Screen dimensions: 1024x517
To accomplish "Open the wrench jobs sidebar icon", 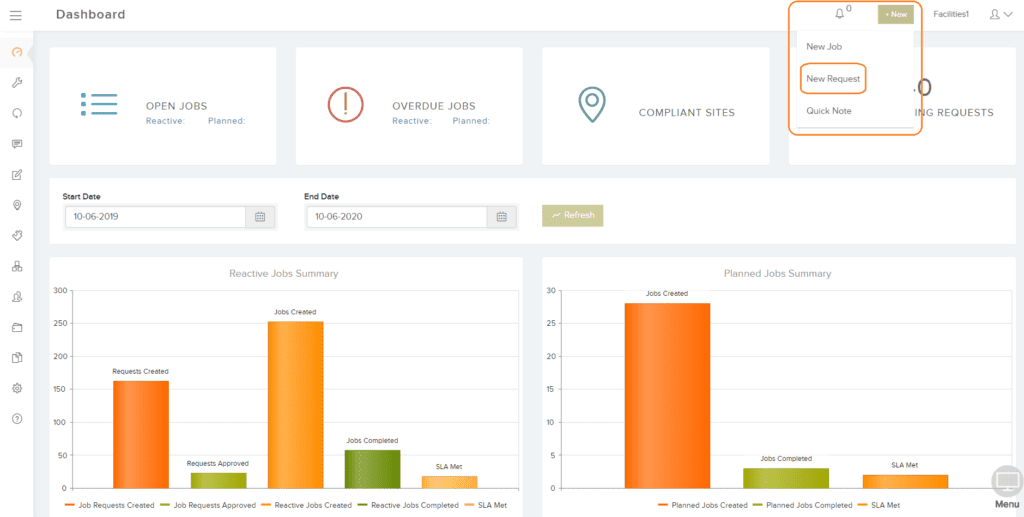I will [x=17, y=82].
